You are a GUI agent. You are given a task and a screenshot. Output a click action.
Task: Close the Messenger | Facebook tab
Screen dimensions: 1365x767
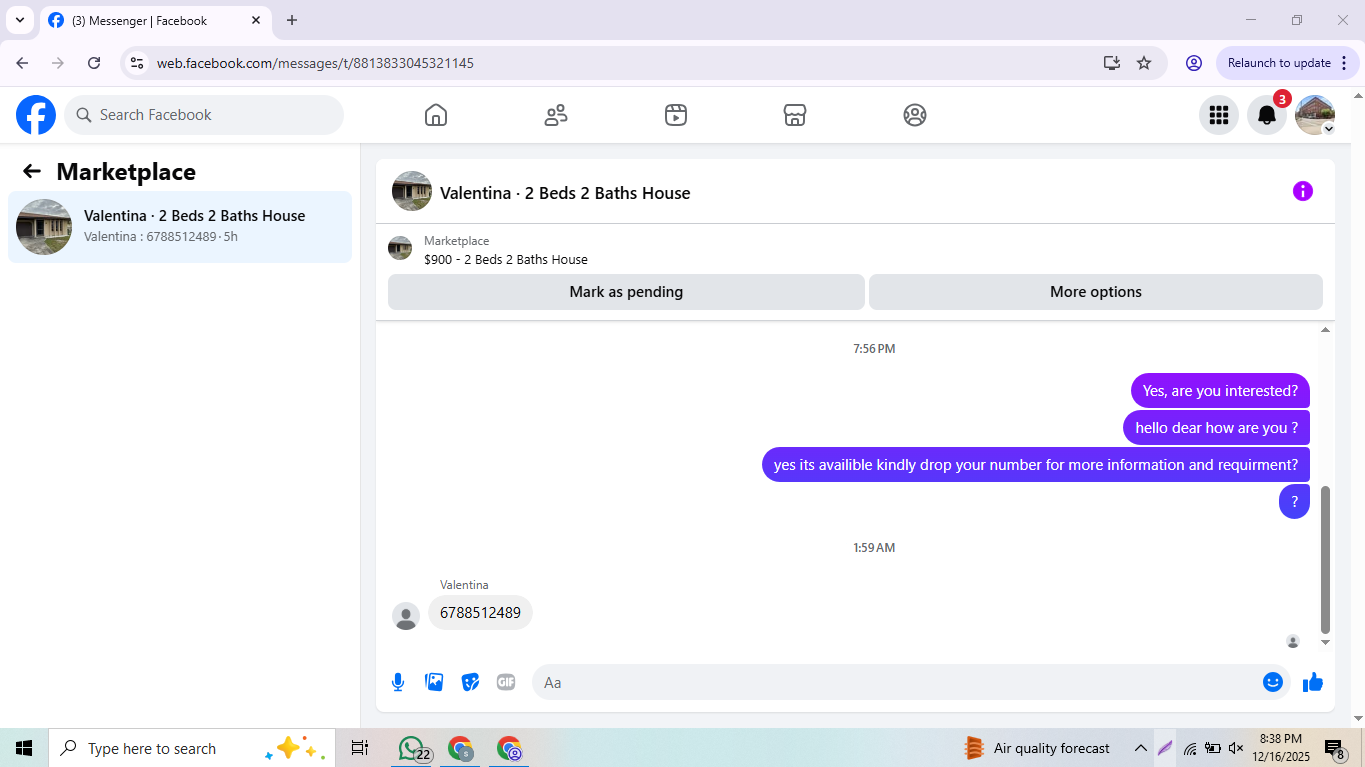pyautogui.click(x=256, y=20)
